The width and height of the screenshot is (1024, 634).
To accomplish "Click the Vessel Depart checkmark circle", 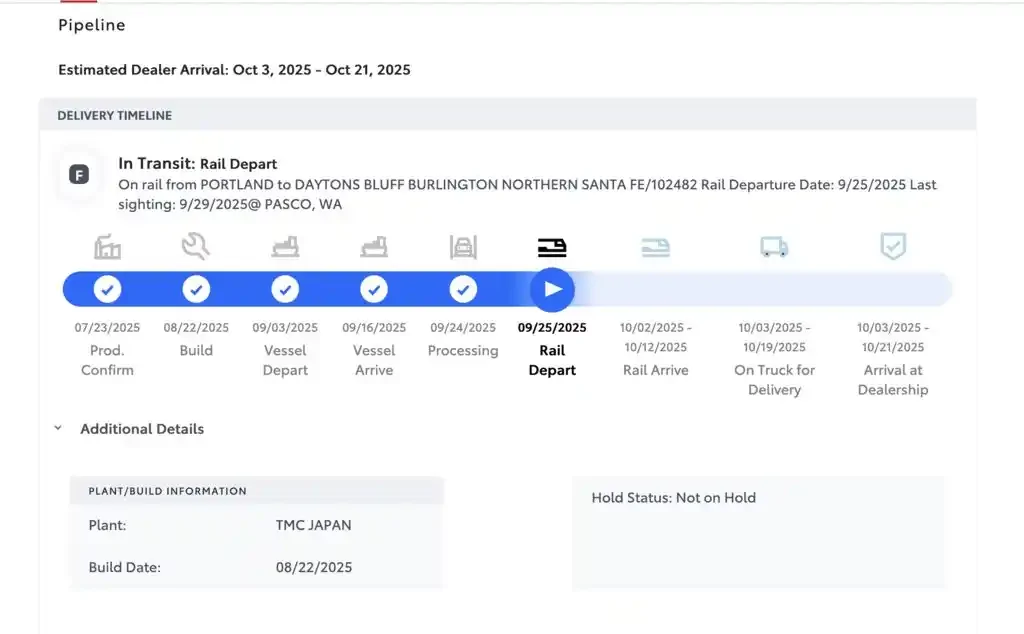I will (285, 290).
